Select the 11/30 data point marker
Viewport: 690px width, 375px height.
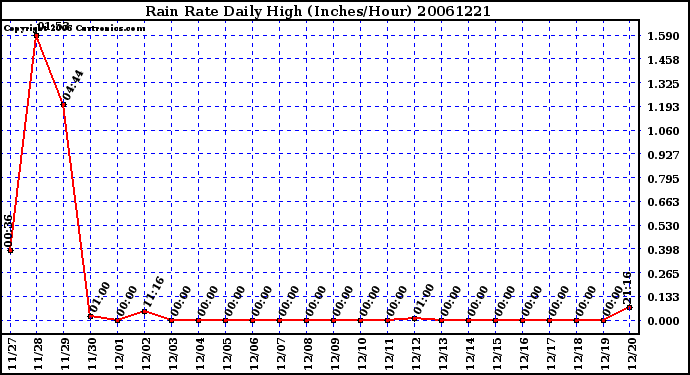tap(90, 316)
